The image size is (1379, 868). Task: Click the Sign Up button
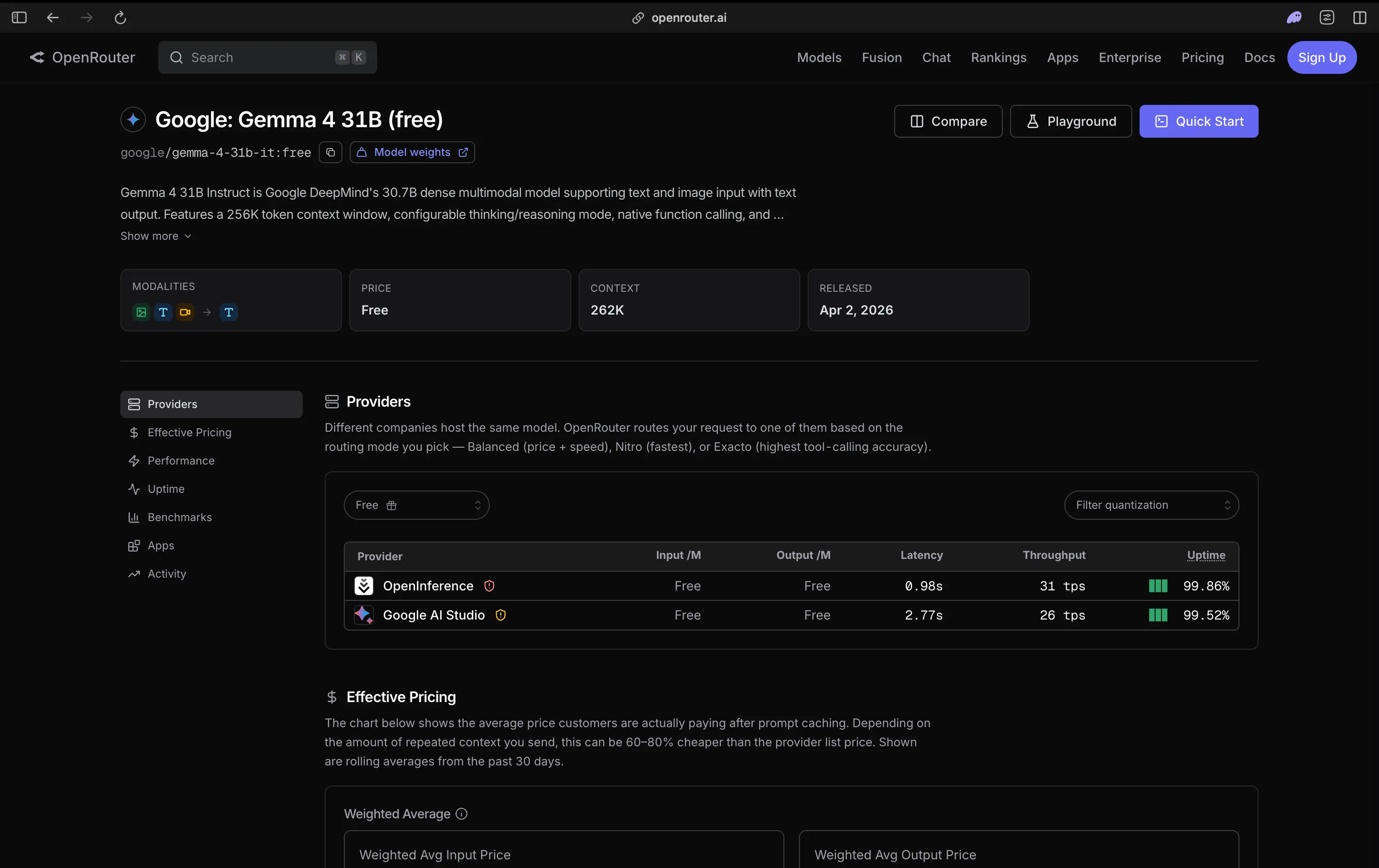1322,57
